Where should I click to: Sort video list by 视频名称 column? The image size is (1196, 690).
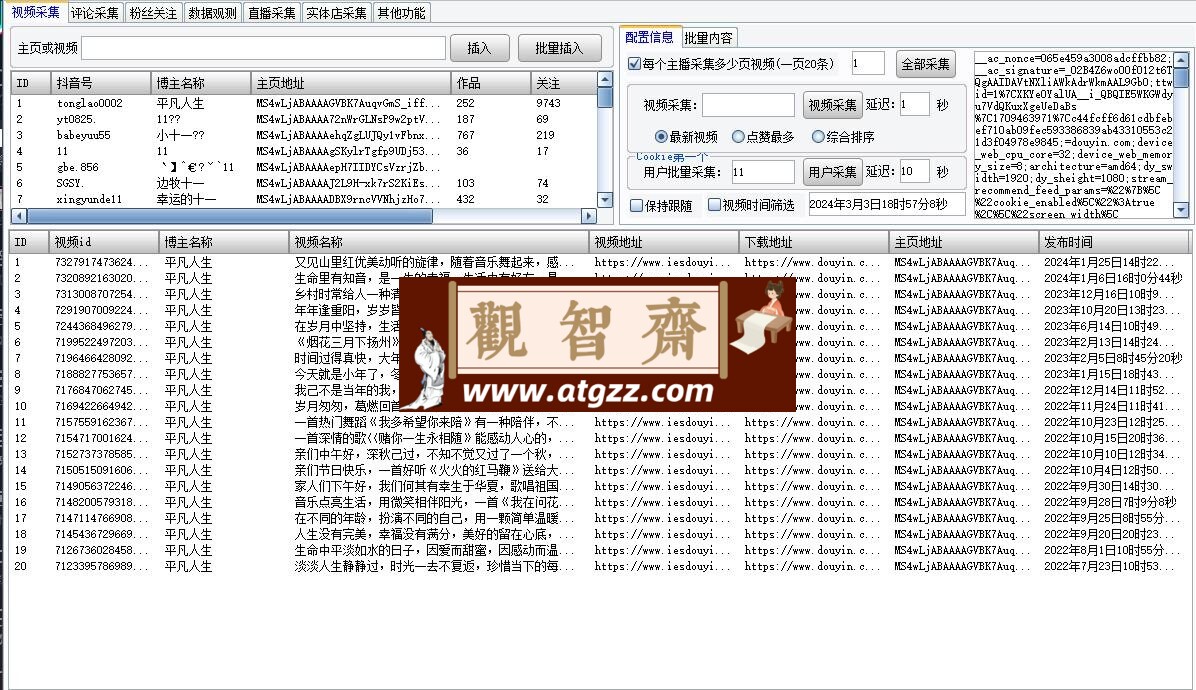439,242
